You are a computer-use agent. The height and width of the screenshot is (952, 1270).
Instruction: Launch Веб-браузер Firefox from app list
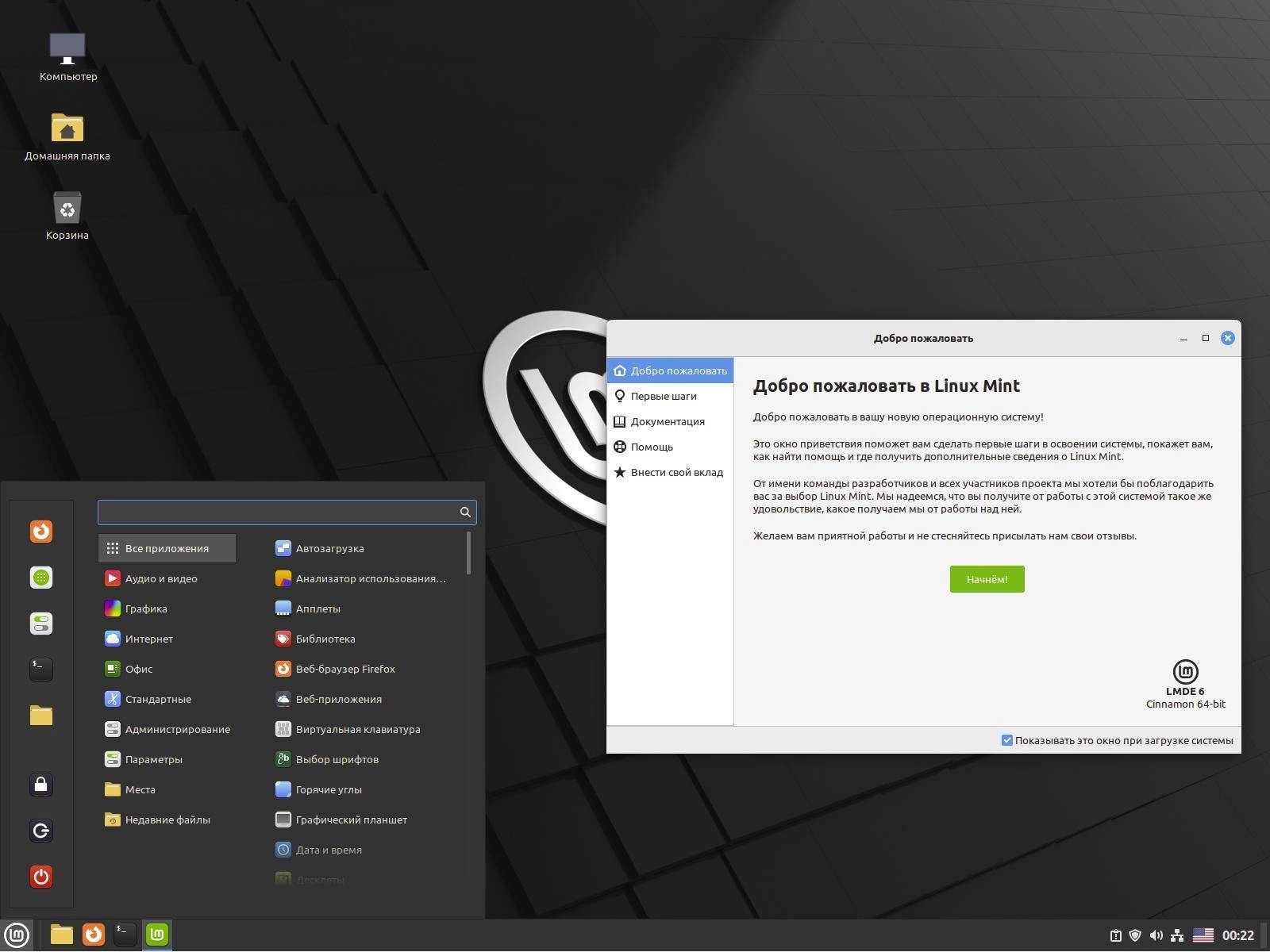coord(365,669)
